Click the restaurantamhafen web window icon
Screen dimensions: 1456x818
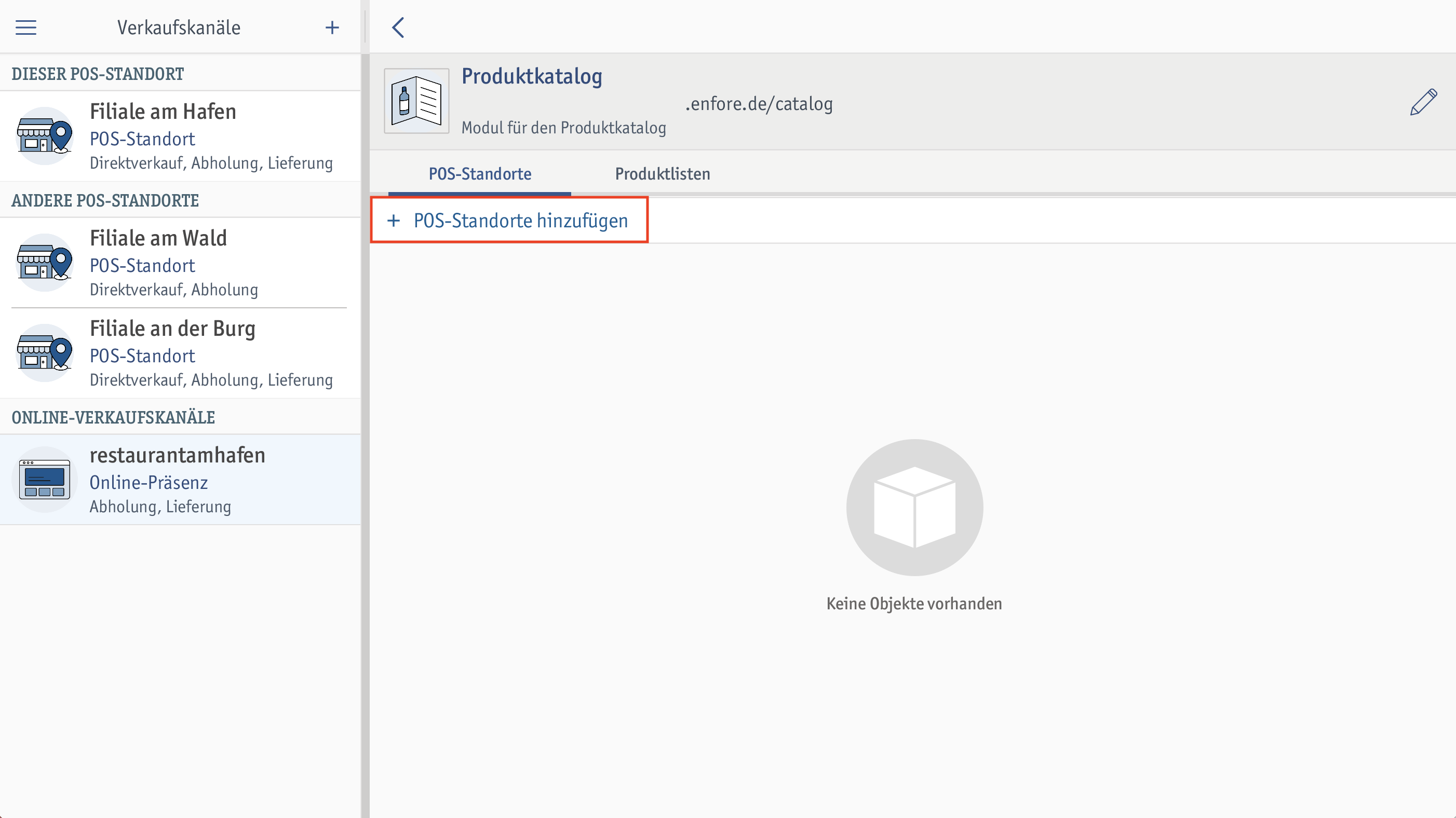[x=45, y=480]
